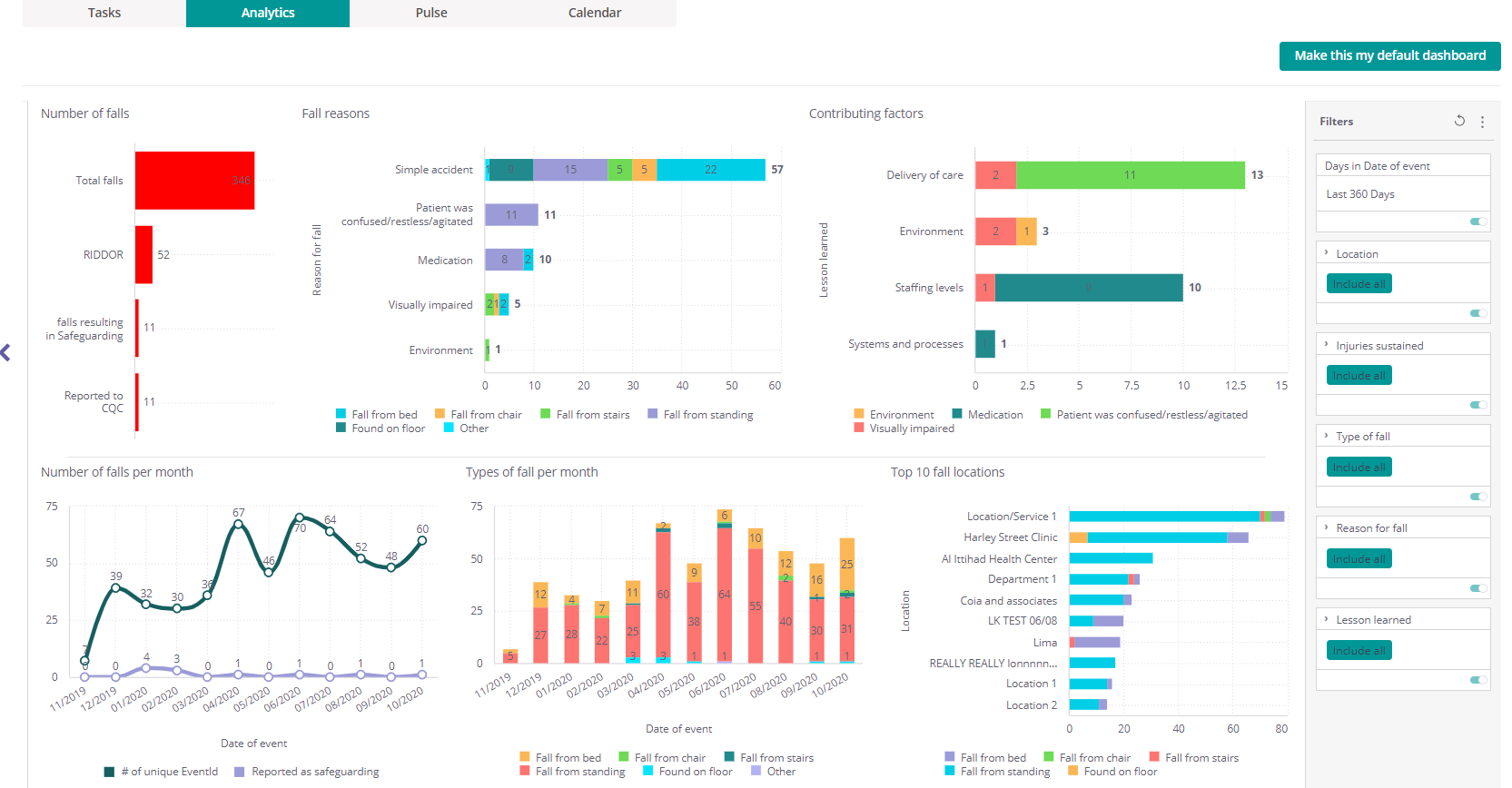Click the Number of falls per month title

tap(117, 472)
